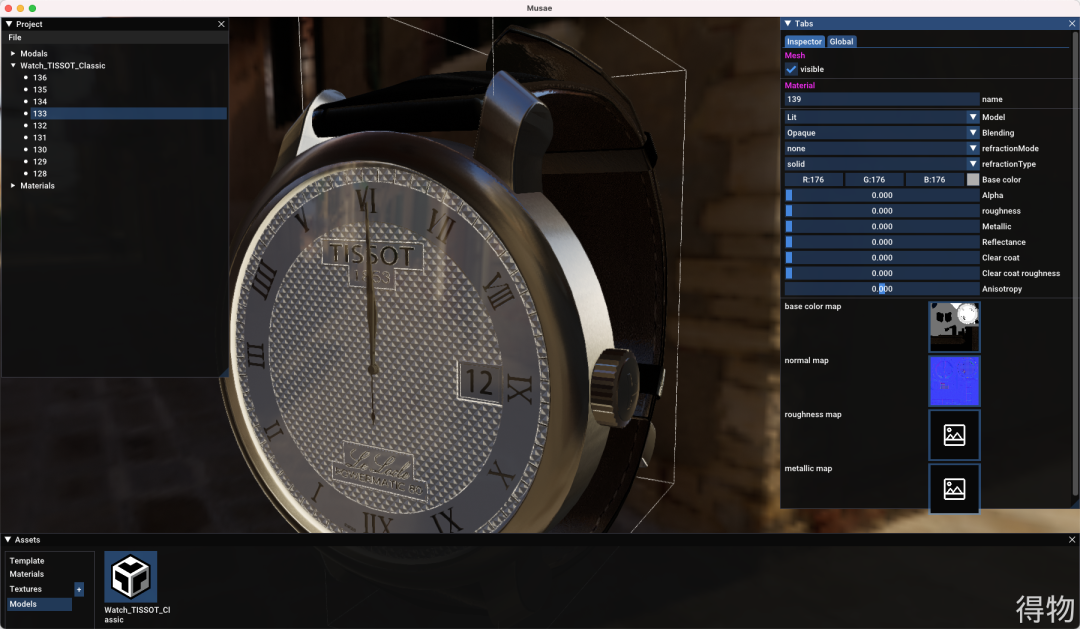Toggle the mesh visible checkbox
This screenshot has height=629, width=1080.
point(791,69)
